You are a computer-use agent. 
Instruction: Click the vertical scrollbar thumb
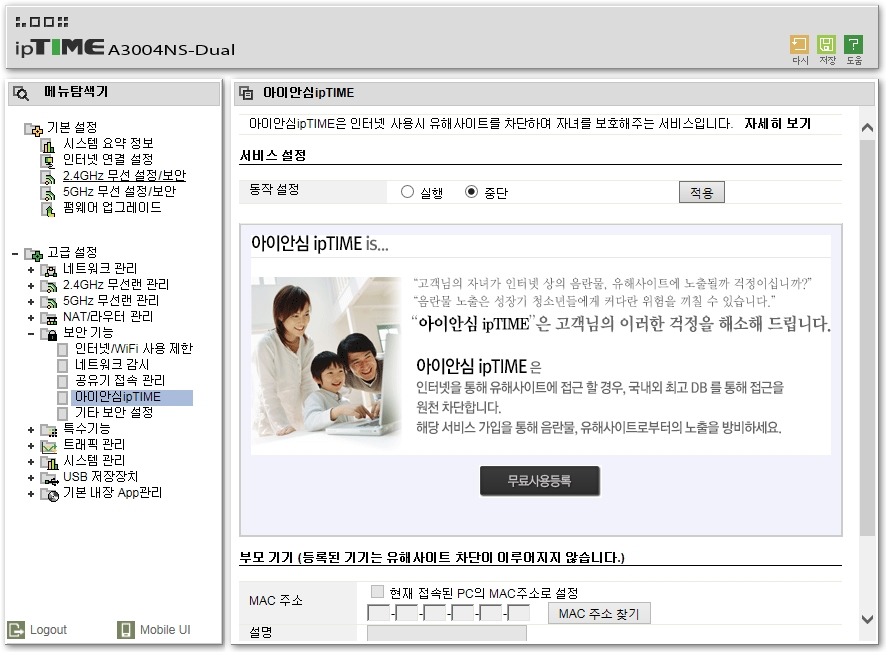867,338
